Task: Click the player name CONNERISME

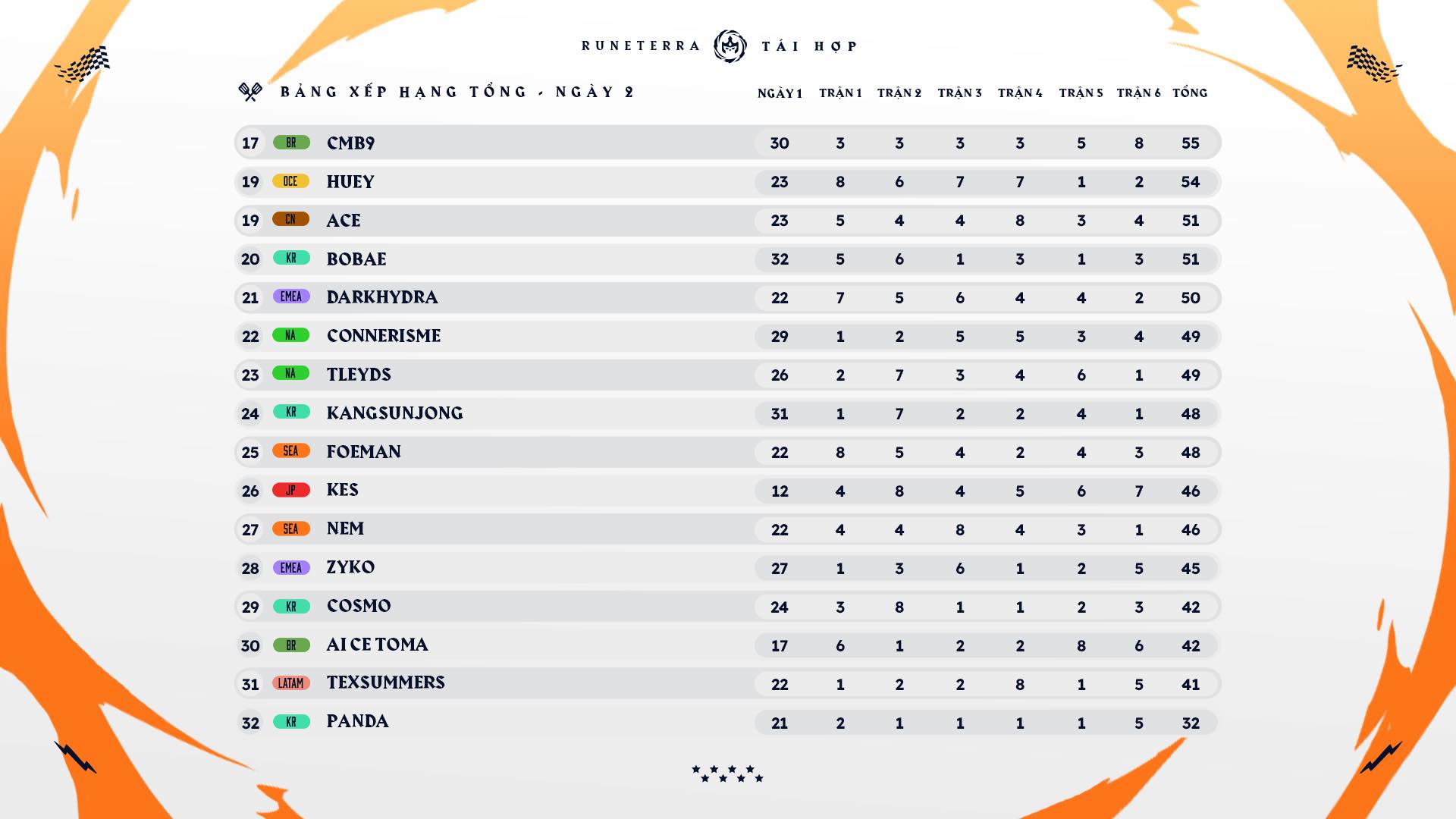Action: click(384, 336)
